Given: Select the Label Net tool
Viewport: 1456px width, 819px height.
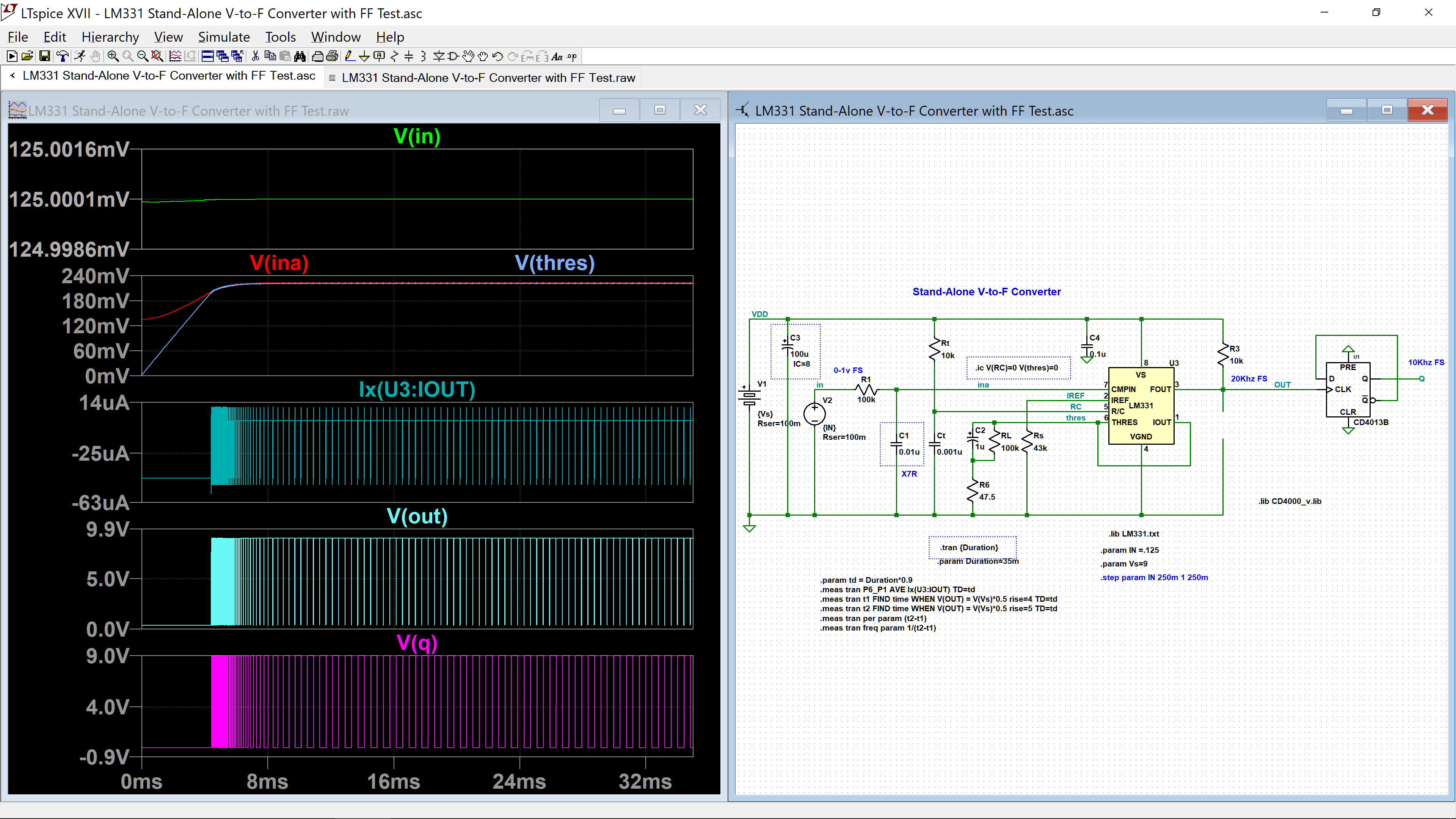Looking at the screenshot, I should click(379, 56).
